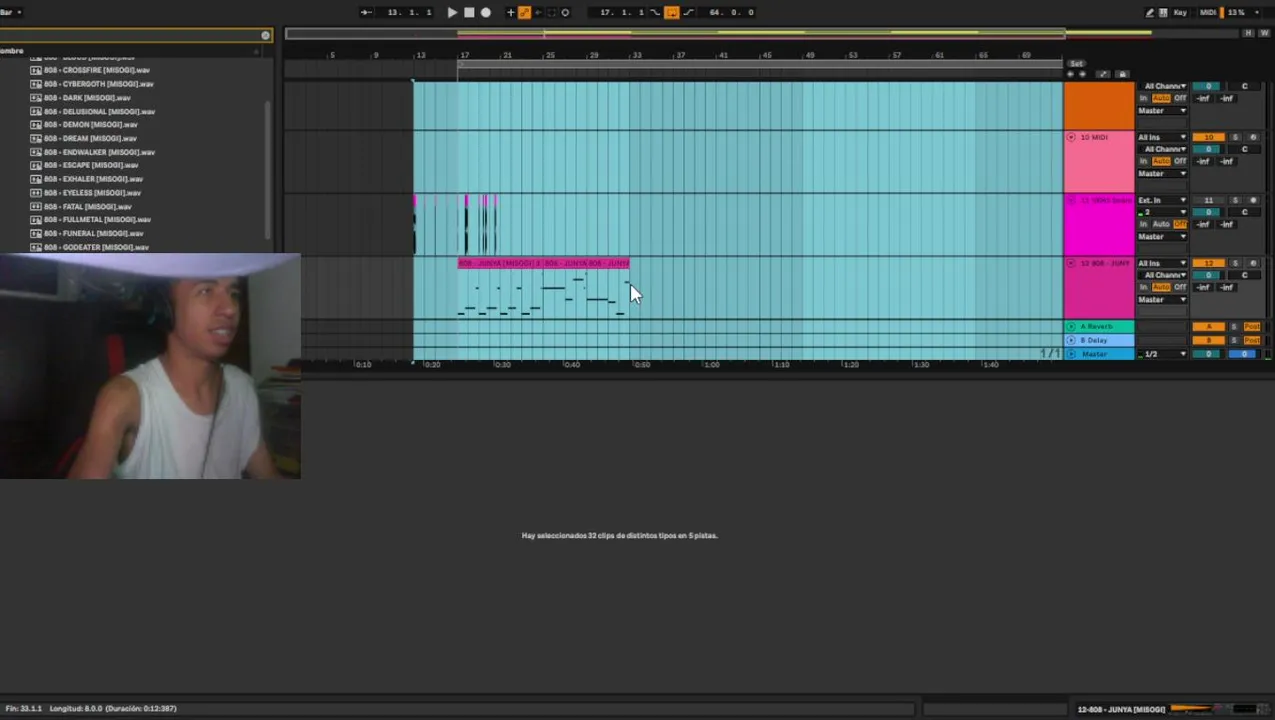Toggle the Punch-Out switch
This screenshot has height=720, width=1275.
[688, 12]
